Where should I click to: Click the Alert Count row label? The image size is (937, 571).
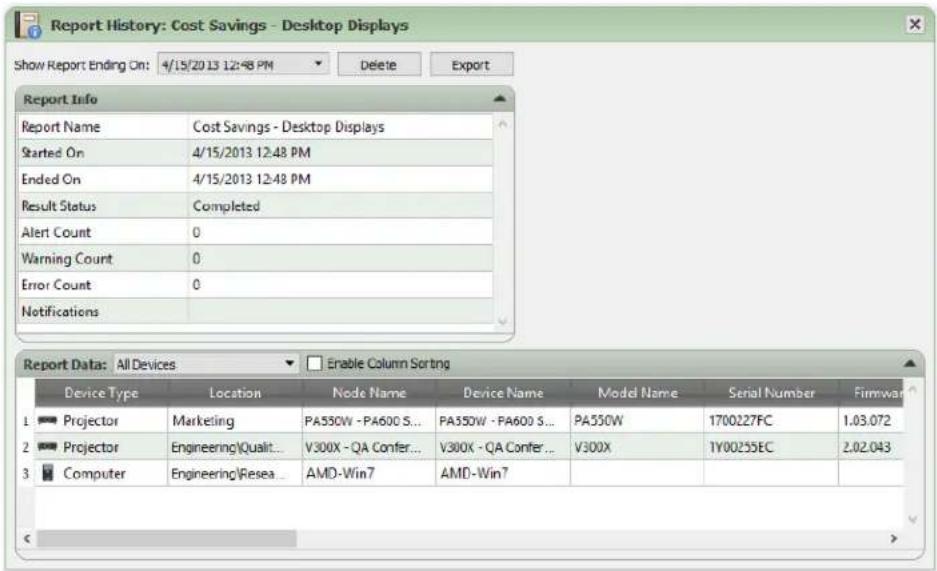pos(56,232)
